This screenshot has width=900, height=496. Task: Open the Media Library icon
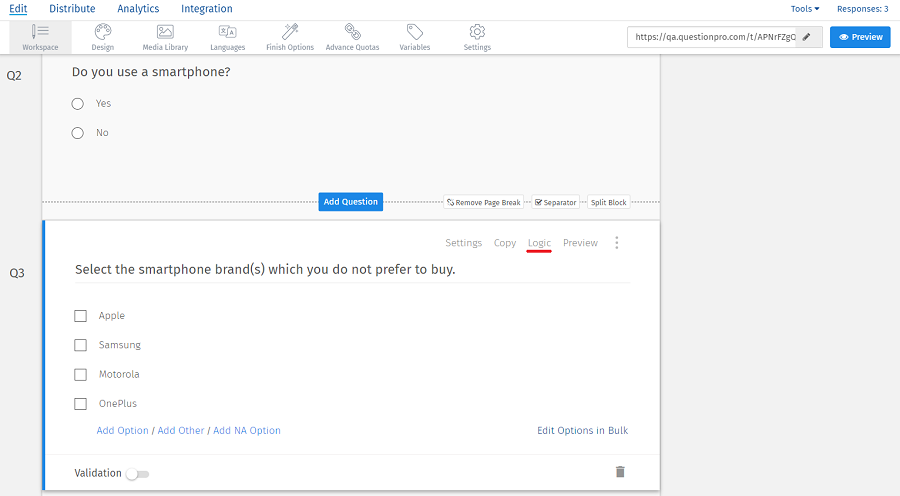pyautogui.click(x=165, y=32)
